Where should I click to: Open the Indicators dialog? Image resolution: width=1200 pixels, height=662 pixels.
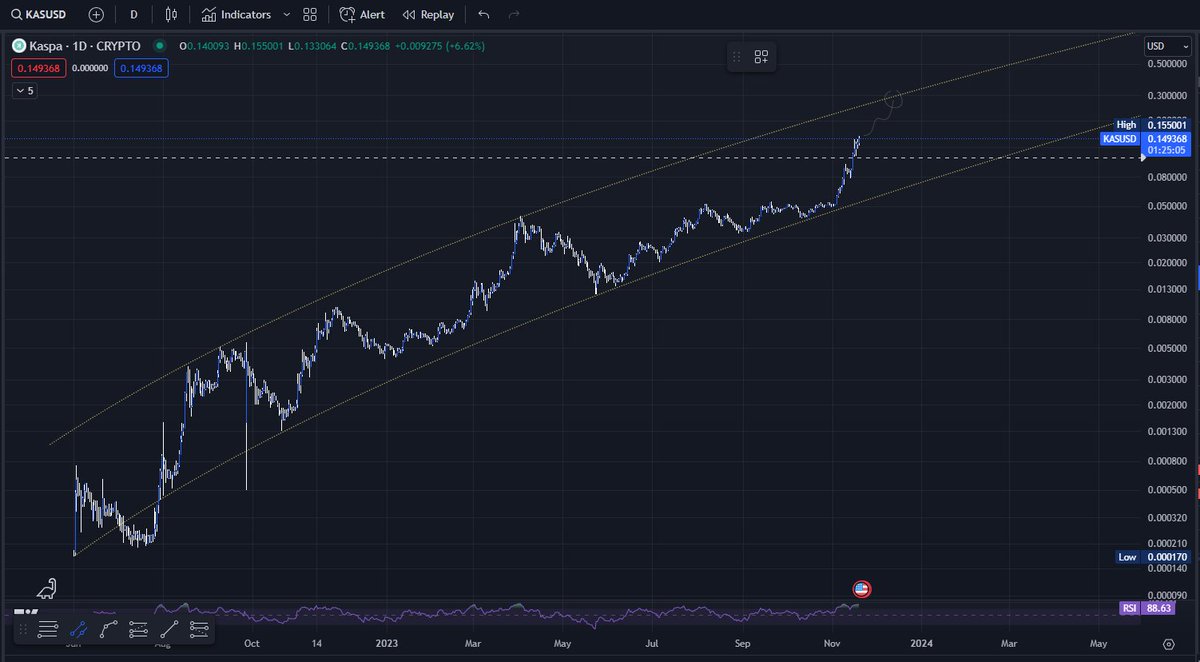[x=236, y=15]
